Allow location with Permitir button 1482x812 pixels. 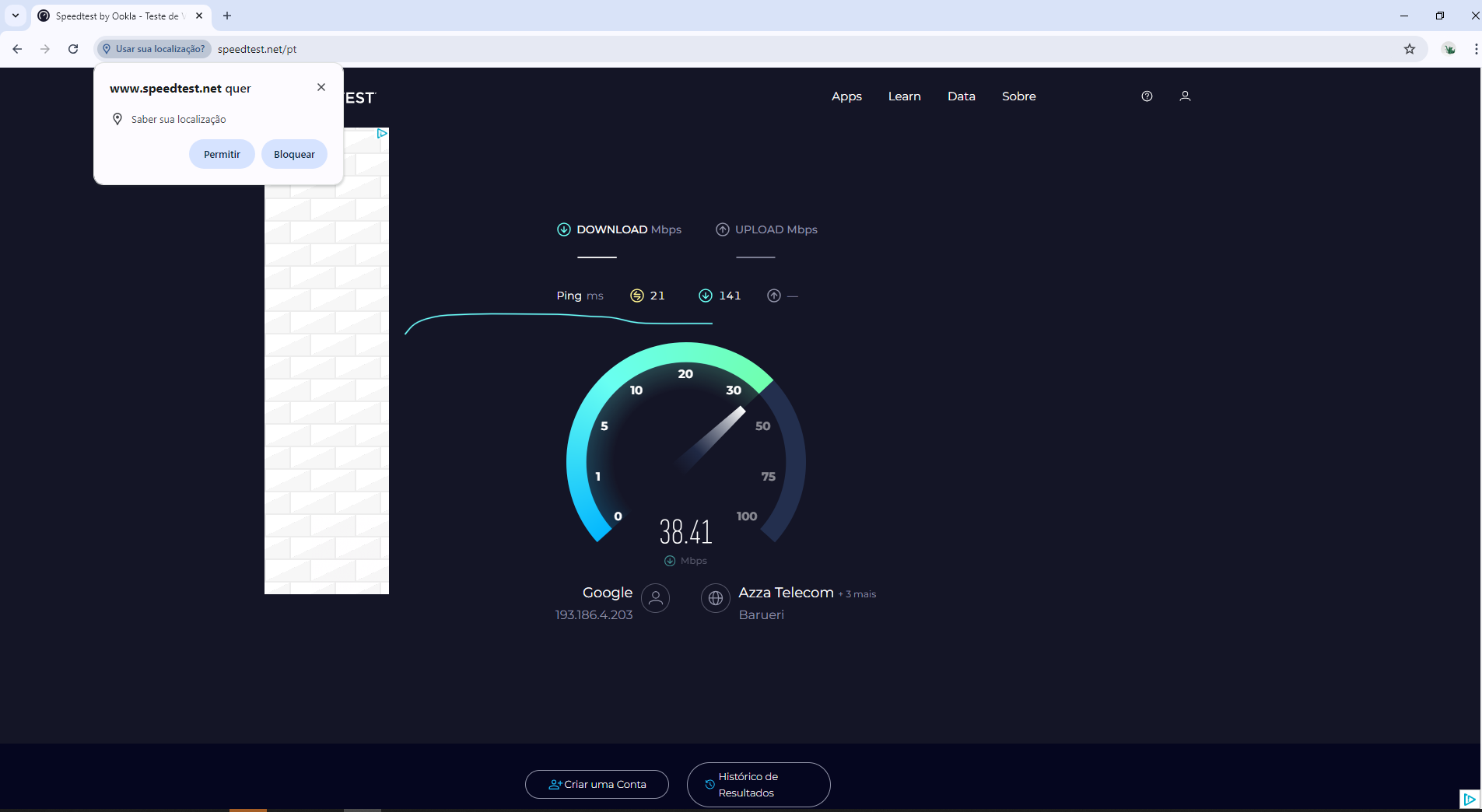(x=222, y=154)
